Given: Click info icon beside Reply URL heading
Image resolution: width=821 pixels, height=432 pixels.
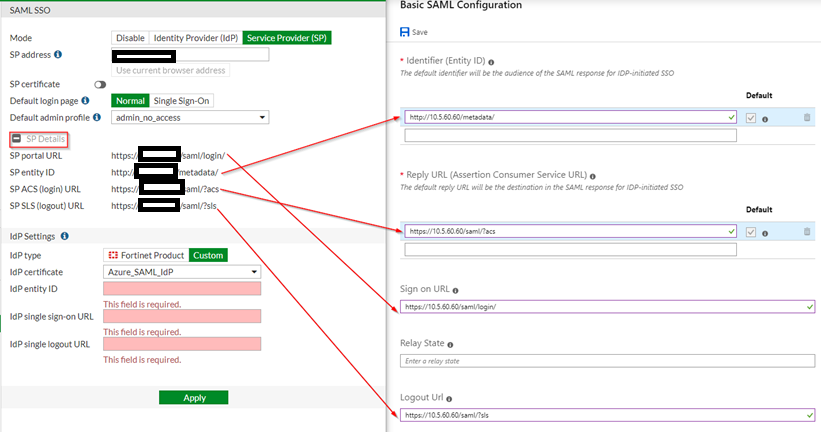Looking at the screenshot, I should [593, 175].
